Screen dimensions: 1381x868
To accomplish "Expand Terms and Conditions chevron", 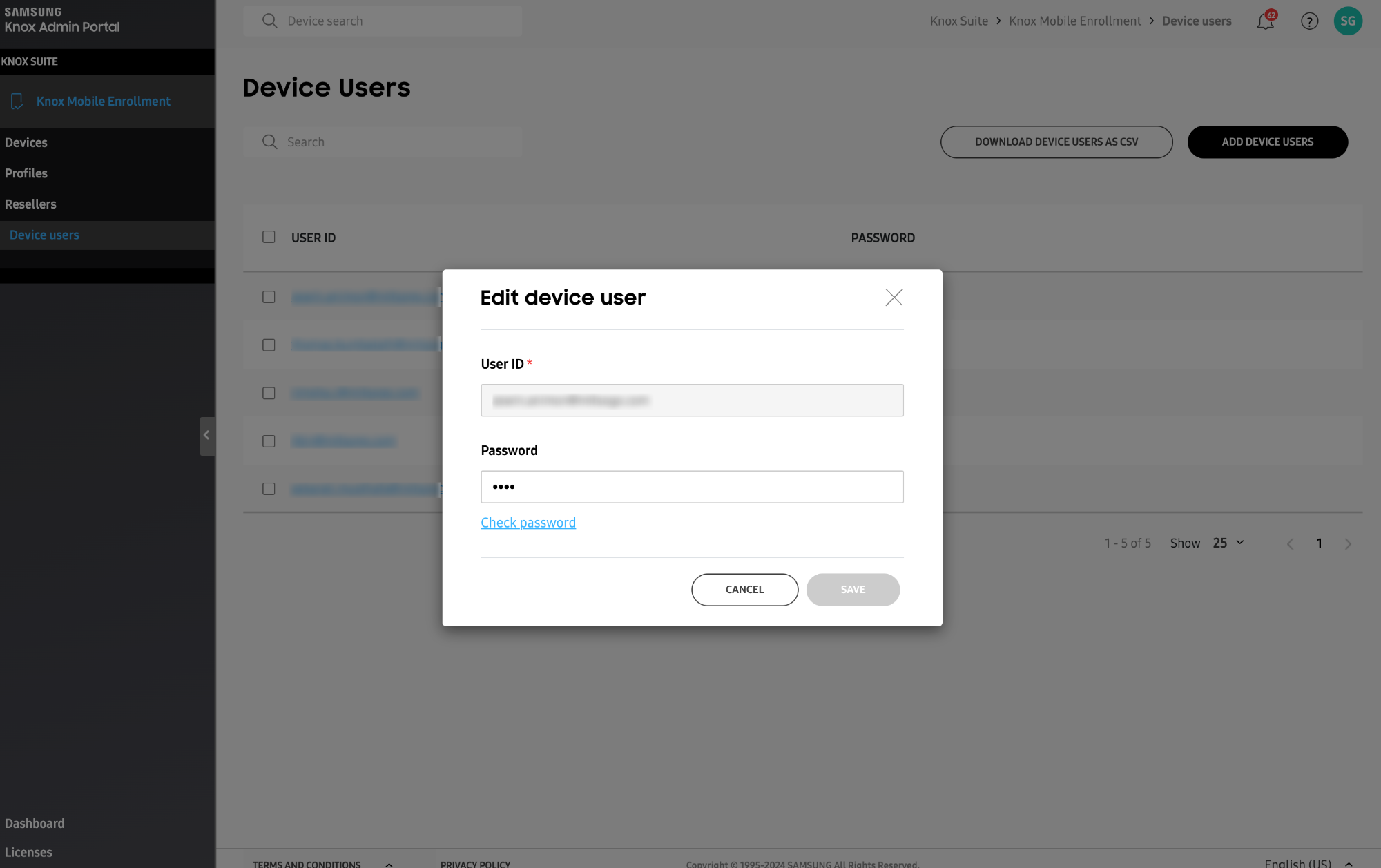I will 389,864.
